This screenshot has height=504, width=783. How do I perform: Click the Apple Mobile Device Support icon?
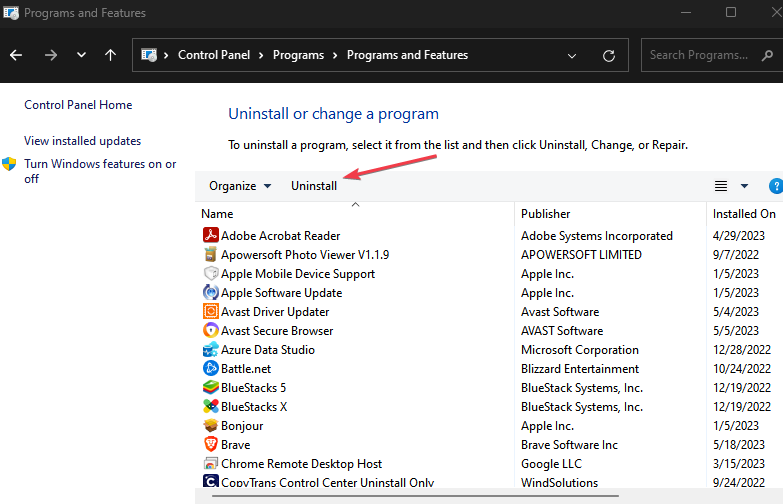point(211,273)
